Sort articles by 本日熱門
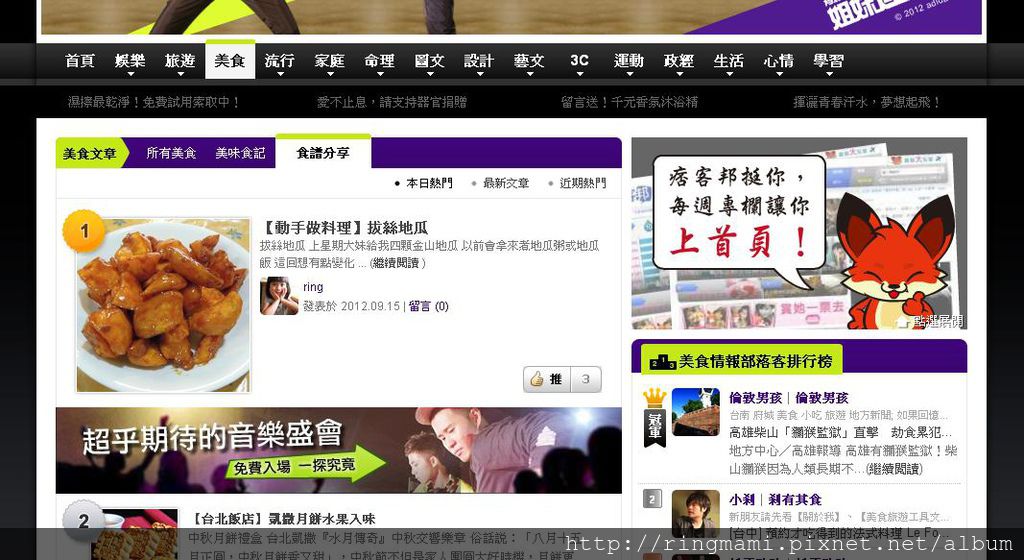This screenshot has height=560, width=1024. click(429, 183)
